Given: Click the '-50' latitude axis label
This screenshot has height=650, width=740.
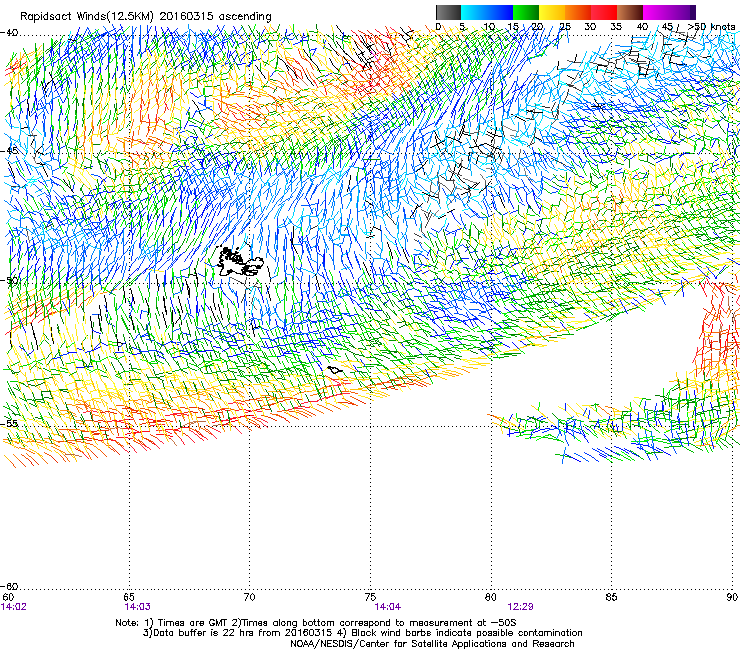Looking at the screenshot, I should click(9, 280).
